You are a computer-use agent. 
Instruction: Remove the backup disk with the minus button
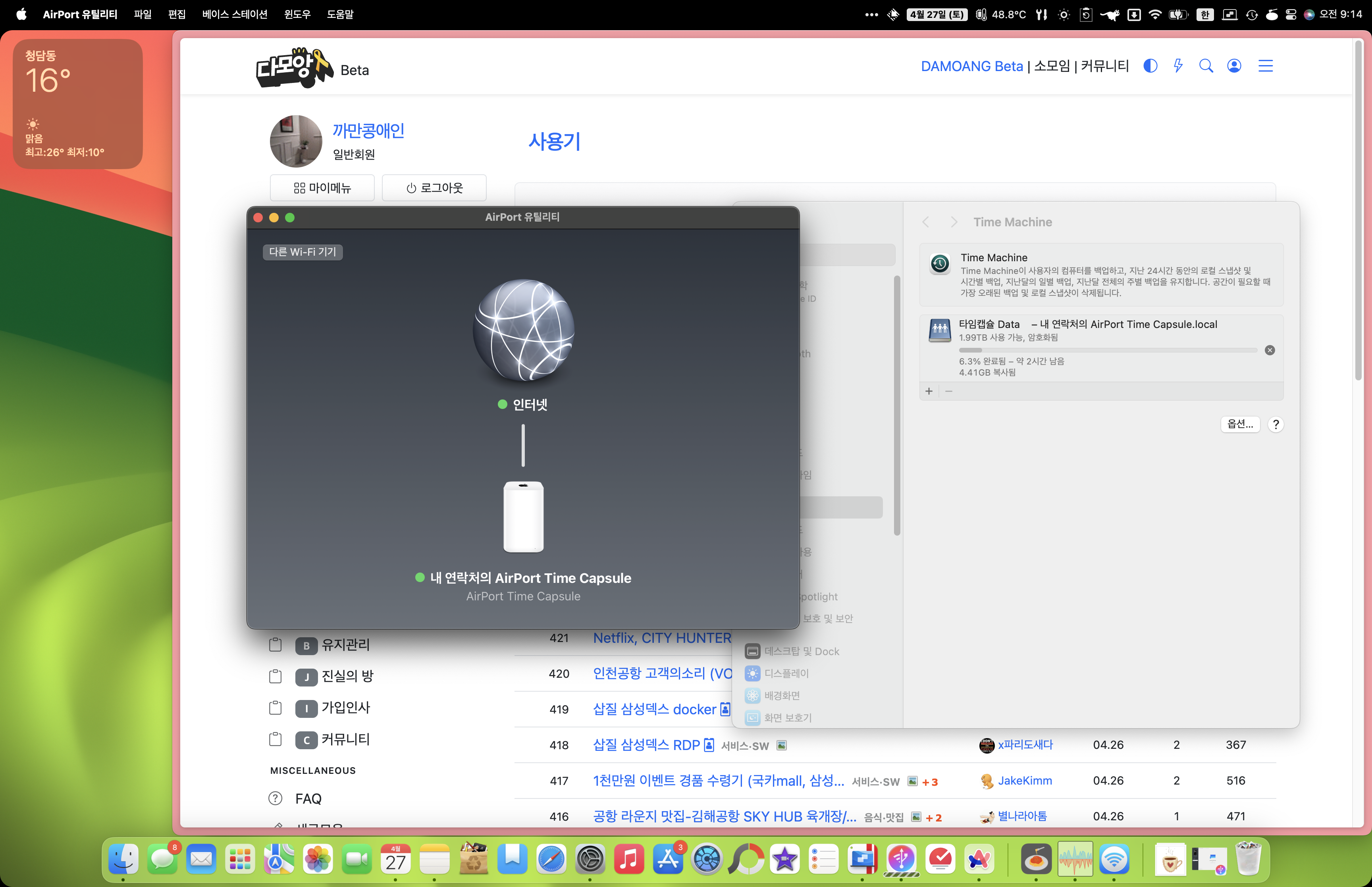point(949,391)
